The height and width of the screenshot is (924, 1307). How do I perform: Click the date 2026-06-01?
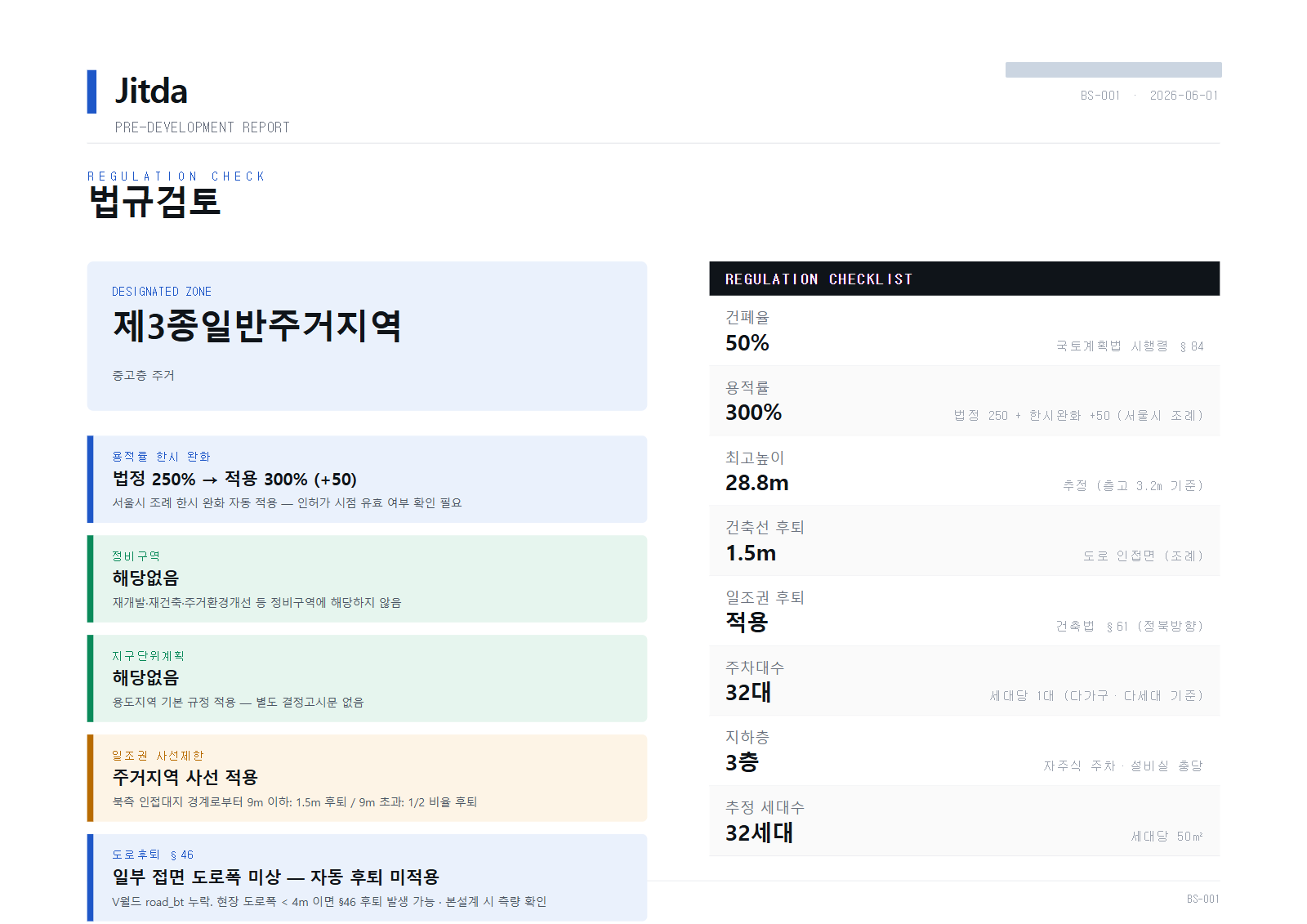(x=1184, y=96)
